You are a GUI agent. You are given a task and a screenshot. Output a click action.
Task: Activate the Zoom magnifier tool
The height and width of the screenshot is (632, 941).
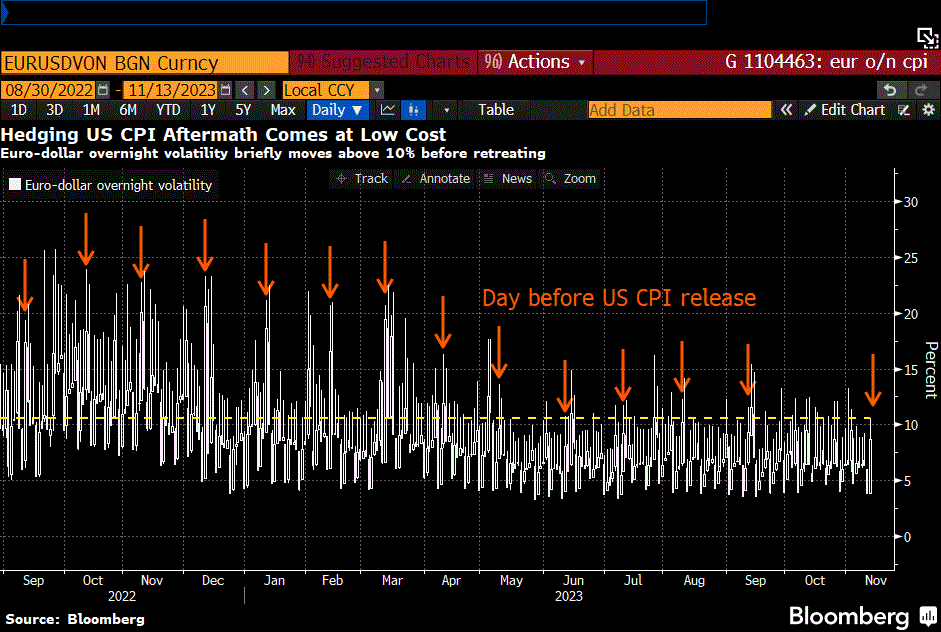[570, 179]
